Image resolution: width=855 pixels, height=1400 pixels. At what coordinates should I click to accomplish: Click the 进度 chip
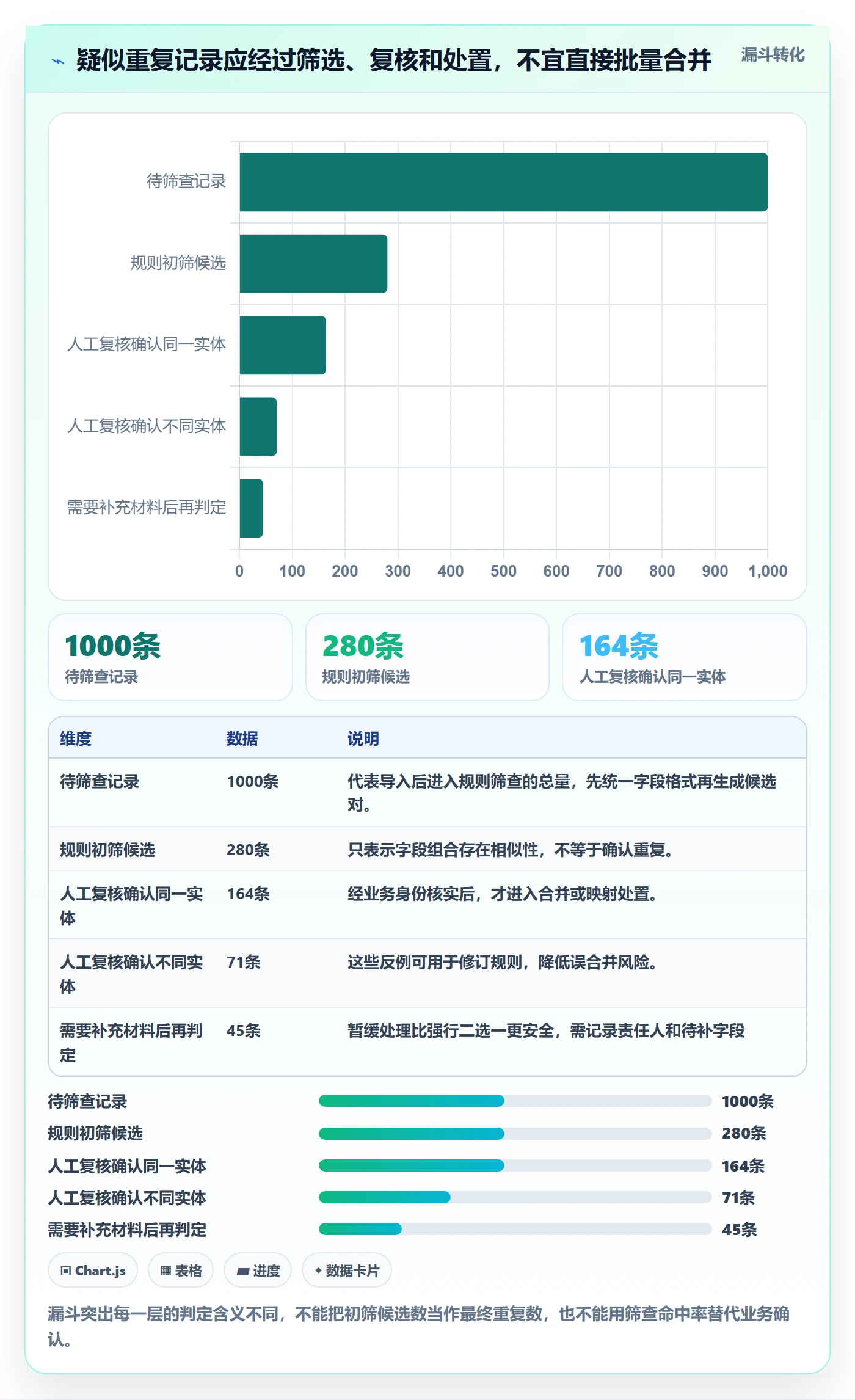(x=258, y=1271)
